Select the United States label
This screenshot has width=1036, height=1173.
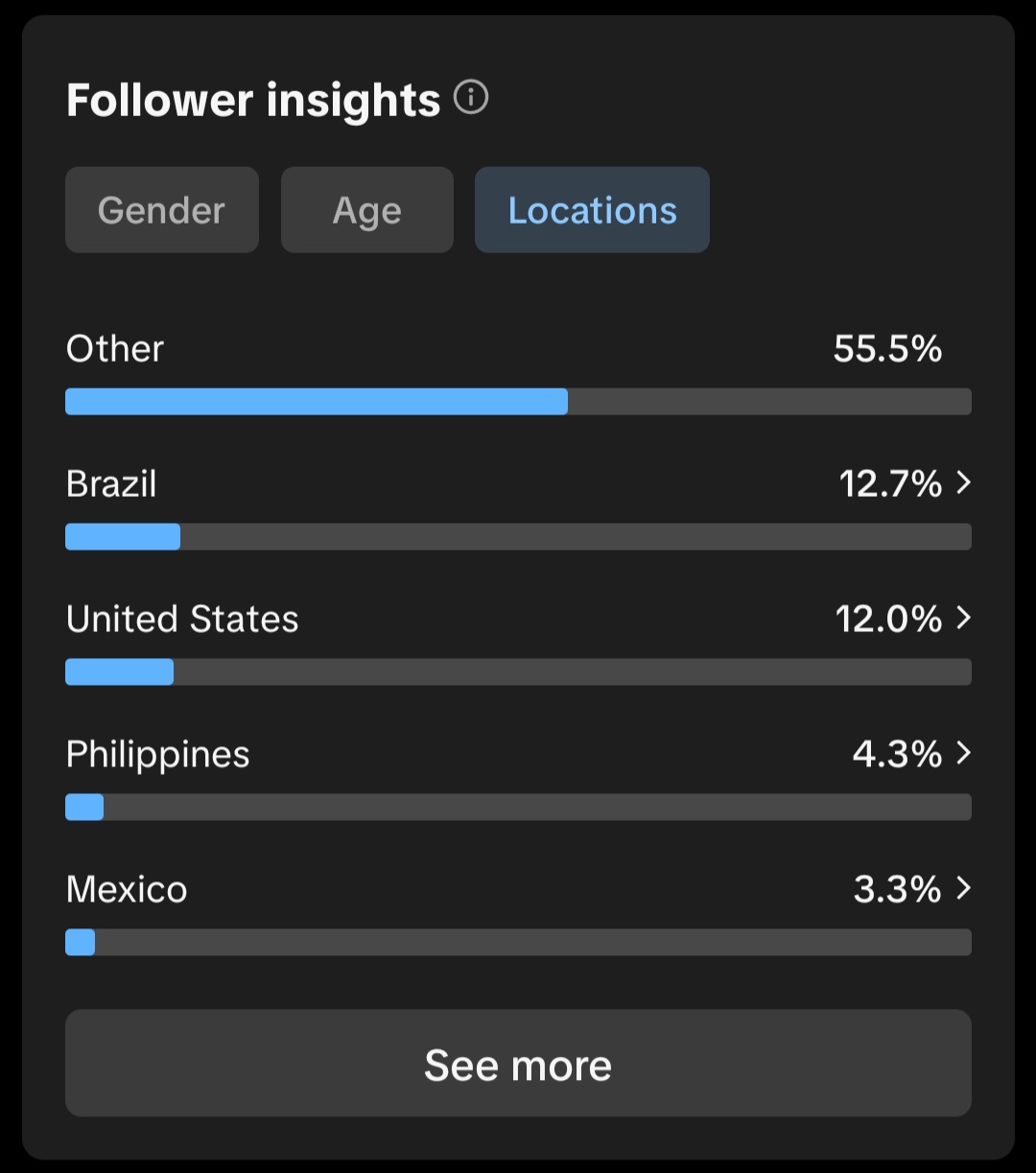(x=182, y=620)
